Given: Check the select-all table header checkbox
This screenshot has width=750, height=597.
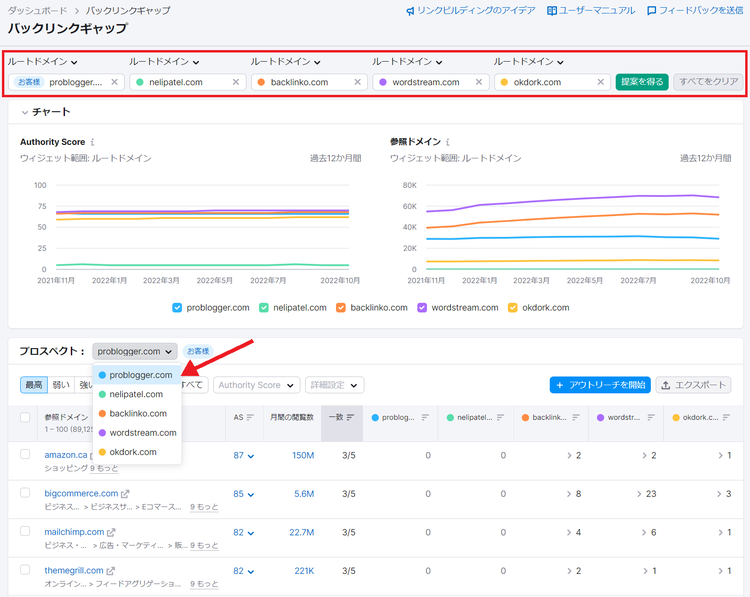Looking at the screenshot, I should 25,417.
